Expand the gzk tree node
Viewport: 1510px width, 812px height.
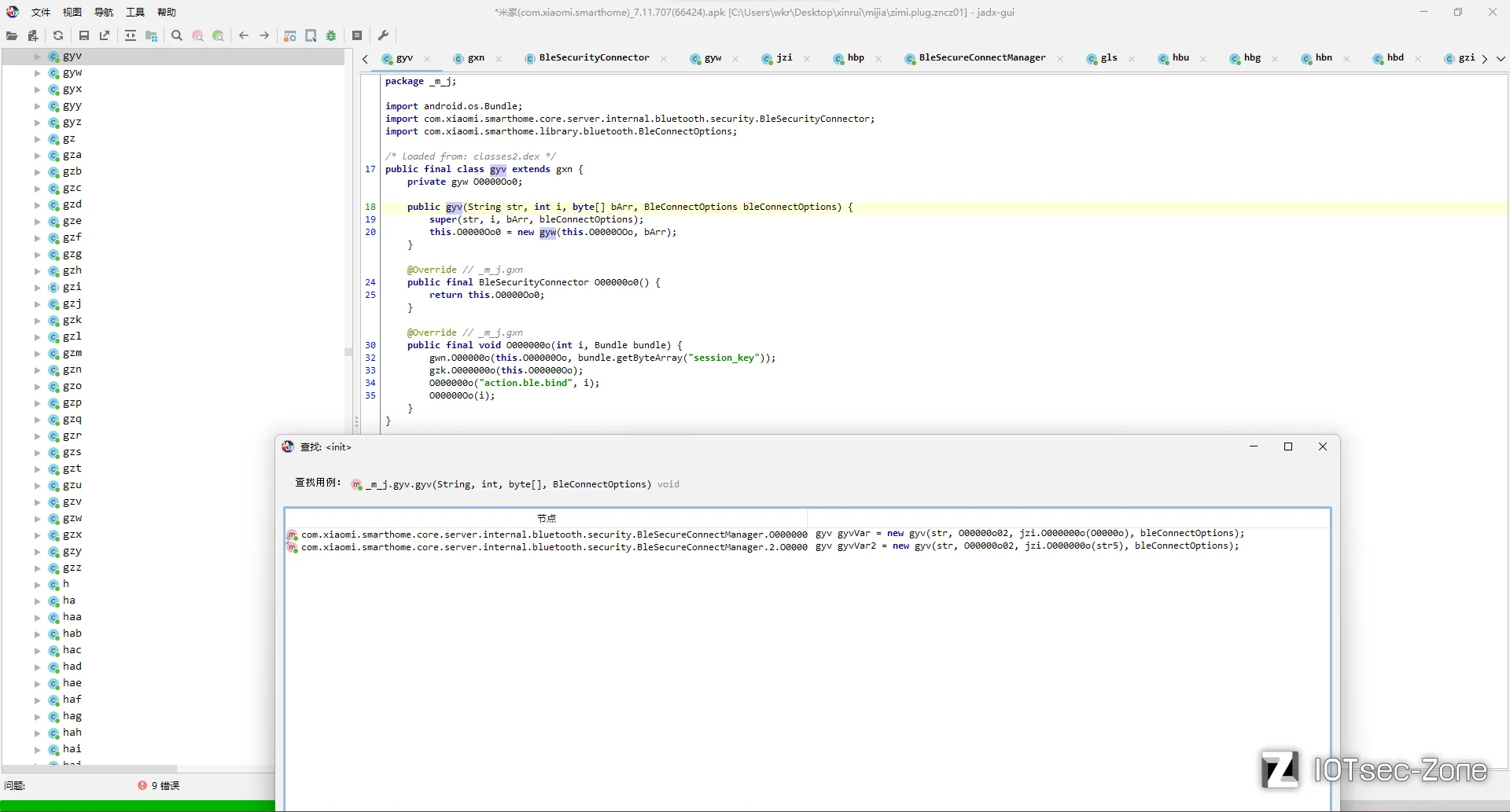37,321
